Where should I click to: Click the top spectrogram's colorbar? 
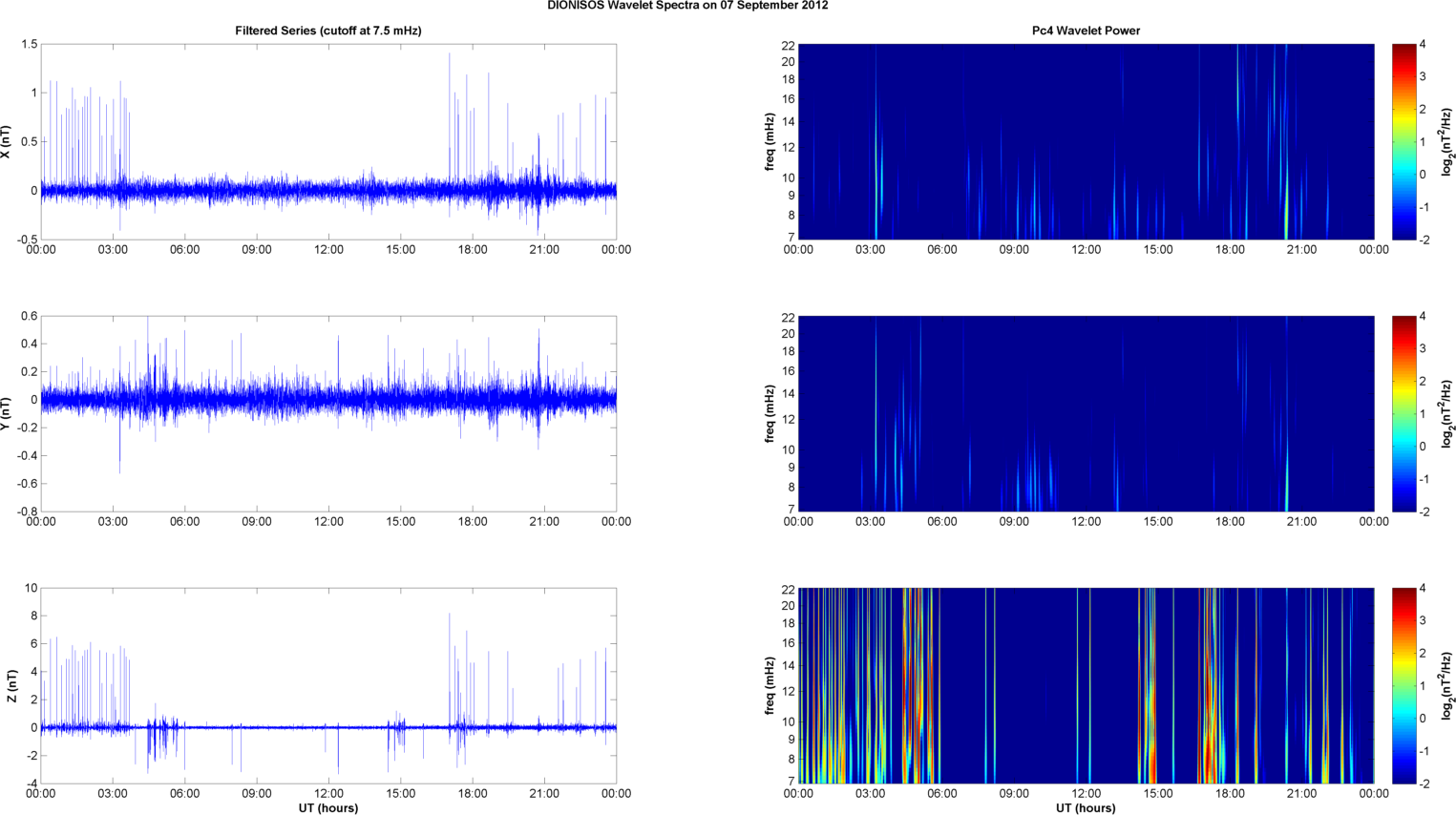(1403, 141)
